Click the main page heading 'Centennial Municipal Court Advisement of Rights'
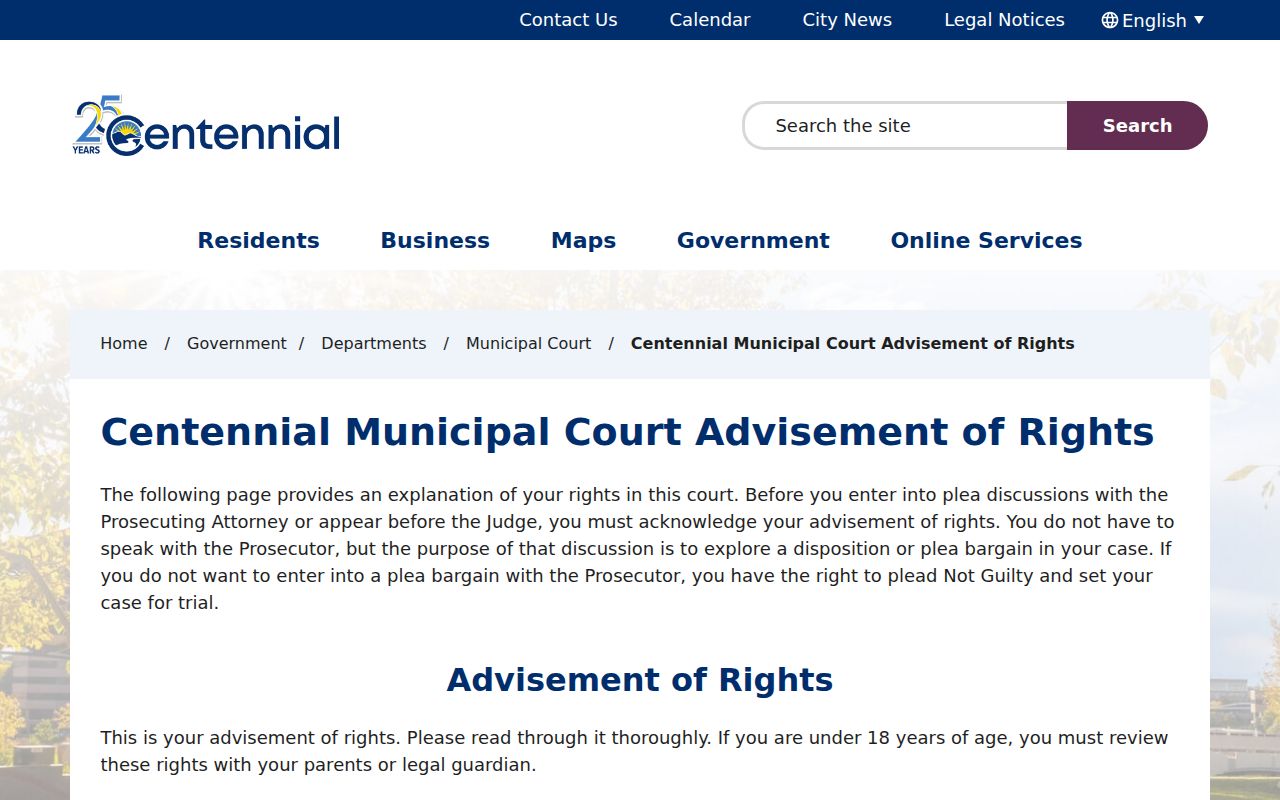The height and width of the screenshot is (800, 1280). click(x=627, y=433)
